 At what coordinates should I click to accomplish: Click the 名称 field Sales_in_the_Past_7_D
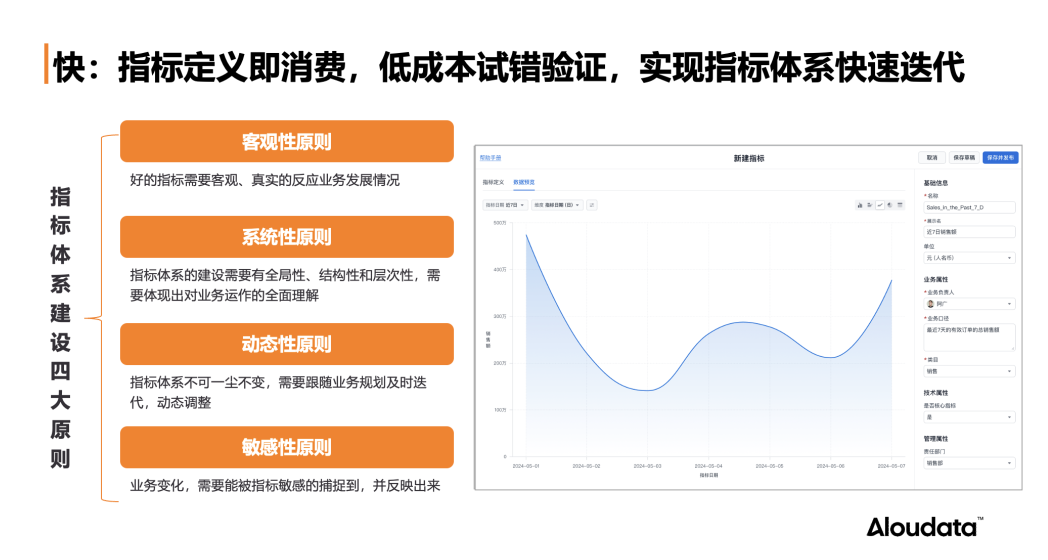[x=969, y=208]
